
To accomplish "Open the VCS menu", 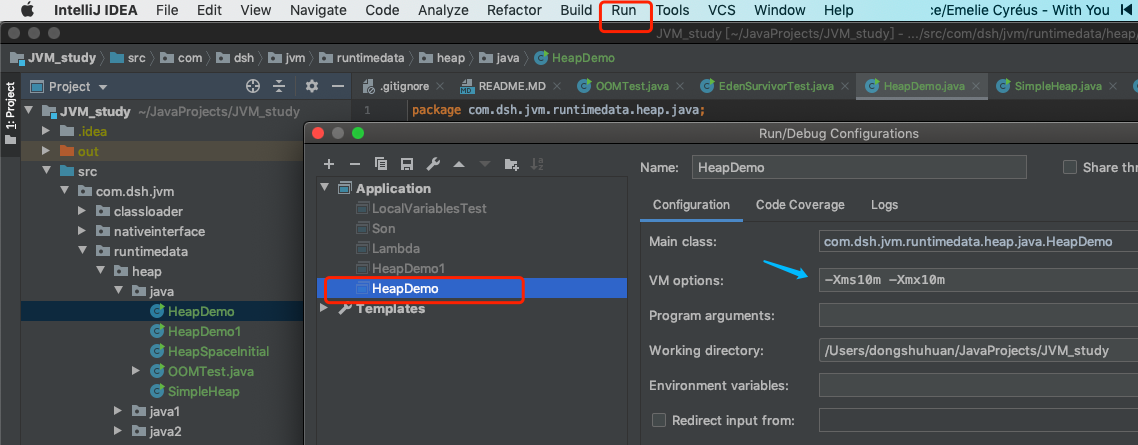I will click(721, 10).
